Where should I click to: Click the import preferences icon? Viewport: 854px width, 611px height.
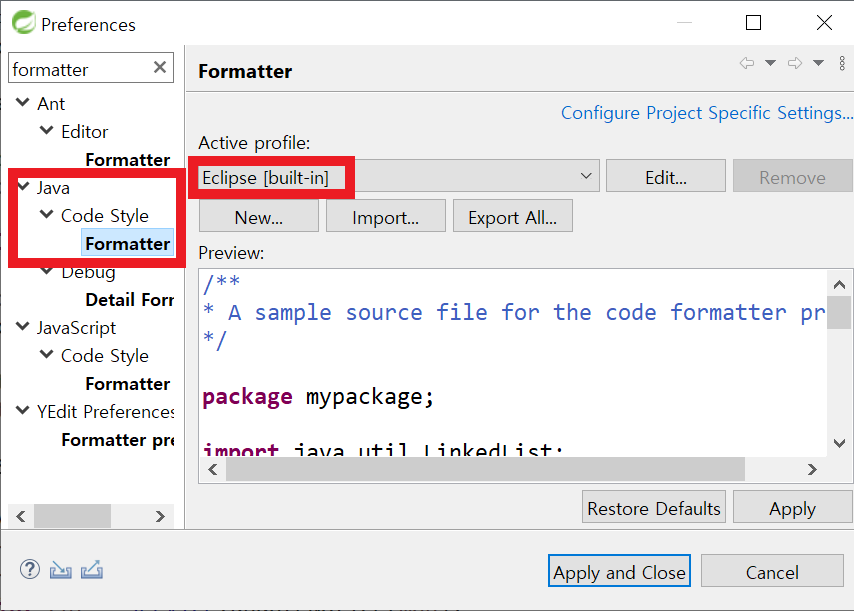pos(60,570)
